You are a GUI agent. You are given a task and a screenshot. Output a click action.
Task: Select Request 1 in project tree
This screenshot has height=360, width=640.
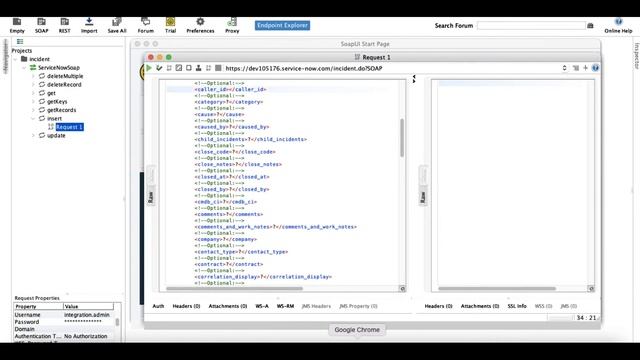(x=69, y=127)
